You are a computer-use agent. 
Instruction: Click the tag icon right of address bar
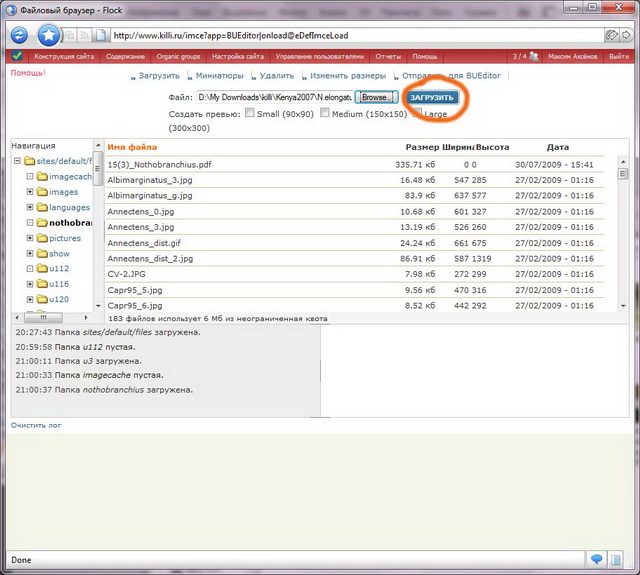(611, 35)
